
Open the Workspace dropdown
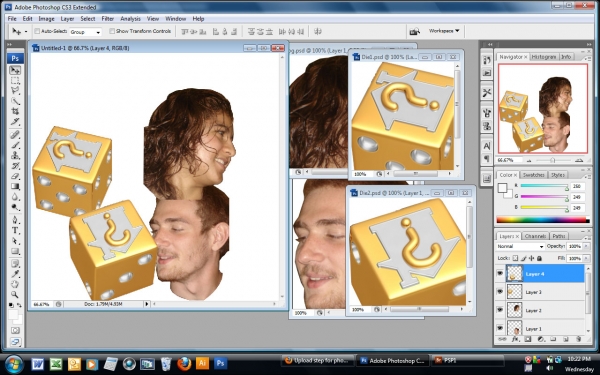(x=444, y=31)
